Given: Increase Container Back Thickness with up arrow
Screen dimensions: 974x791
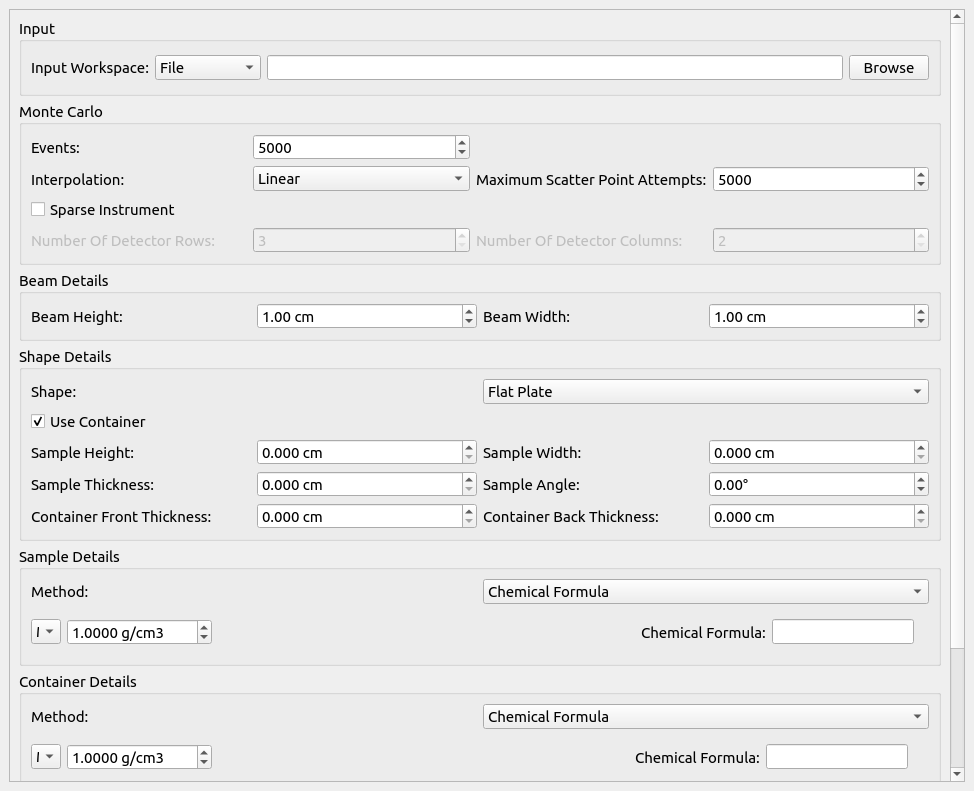Looking at the screenshot, I should 921,512.
